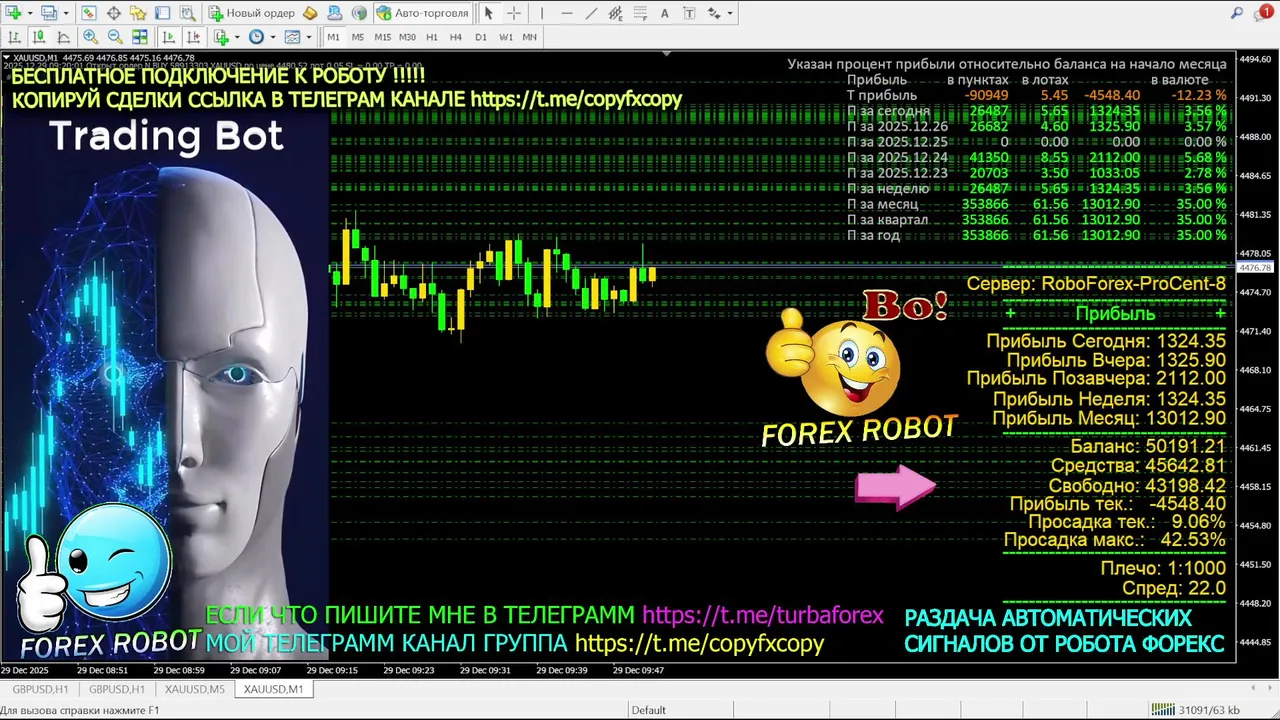The height and width of the screenshot is (720, 1280).
Task: Zoom in on the chart
Action: [x=90, y=37]
